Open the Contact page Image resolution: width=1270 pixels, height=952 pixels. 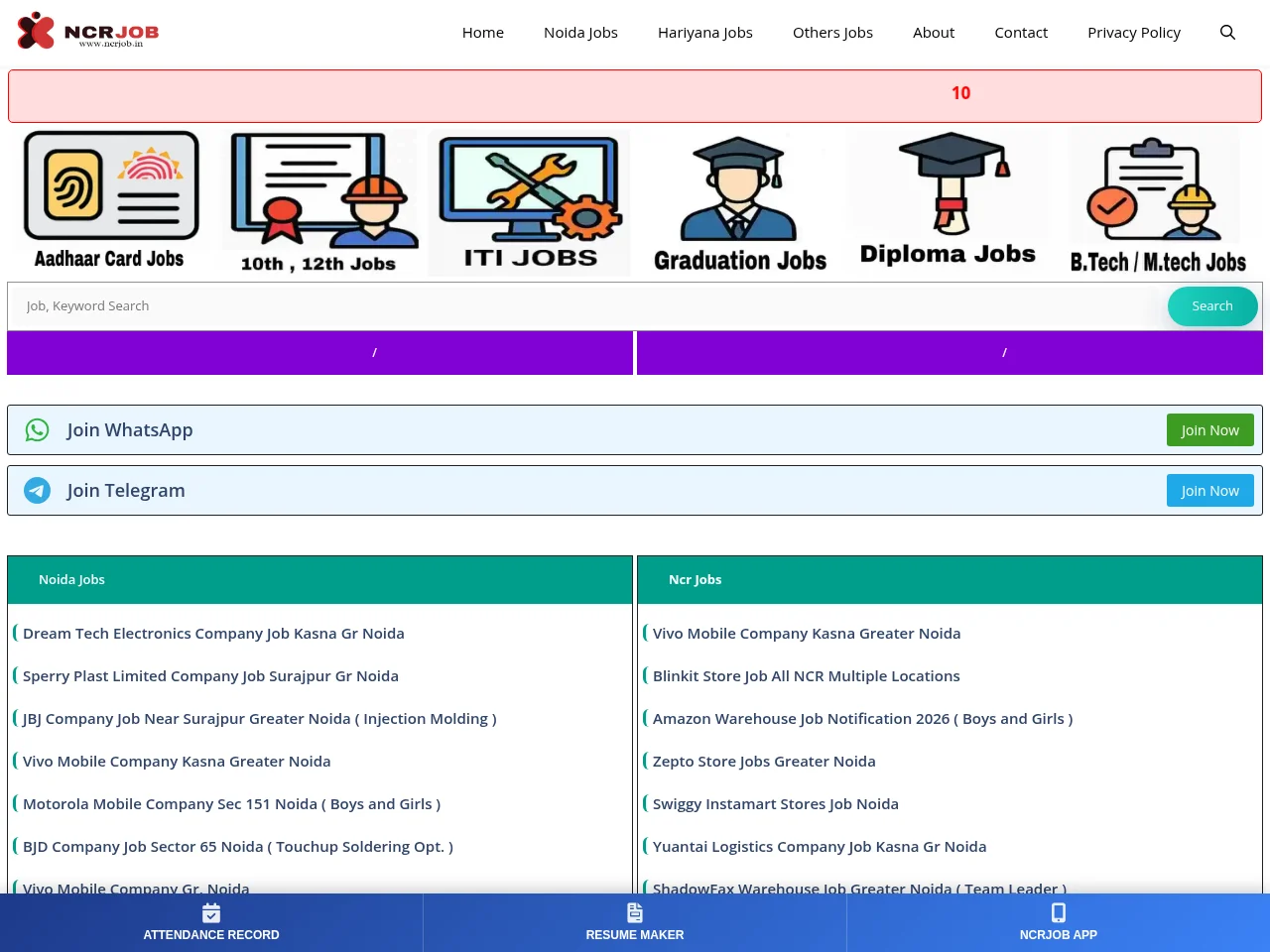[x=1021, y=32]
